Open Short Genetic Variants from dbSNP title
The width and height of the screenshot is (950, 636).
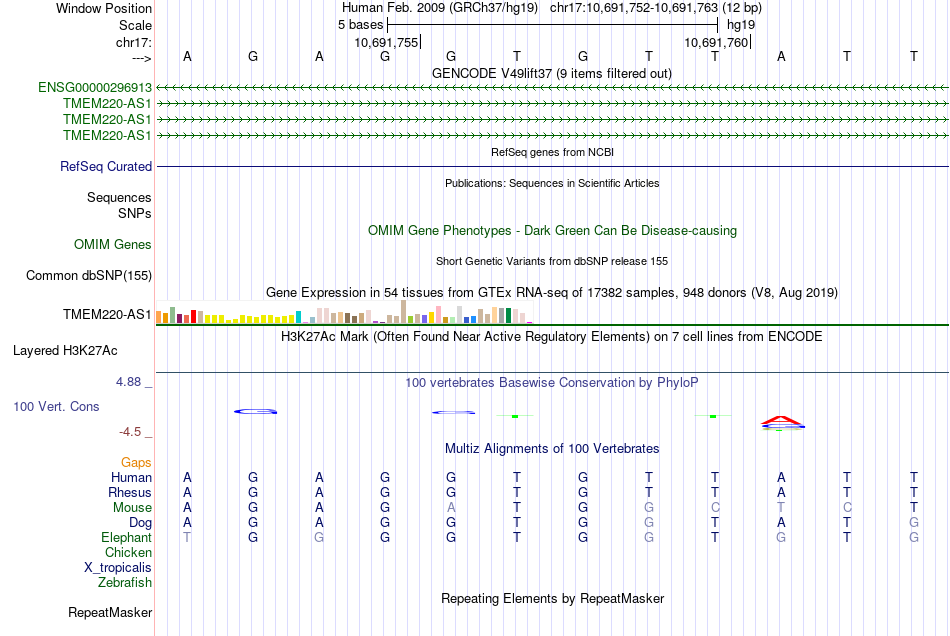pos(552,261)
